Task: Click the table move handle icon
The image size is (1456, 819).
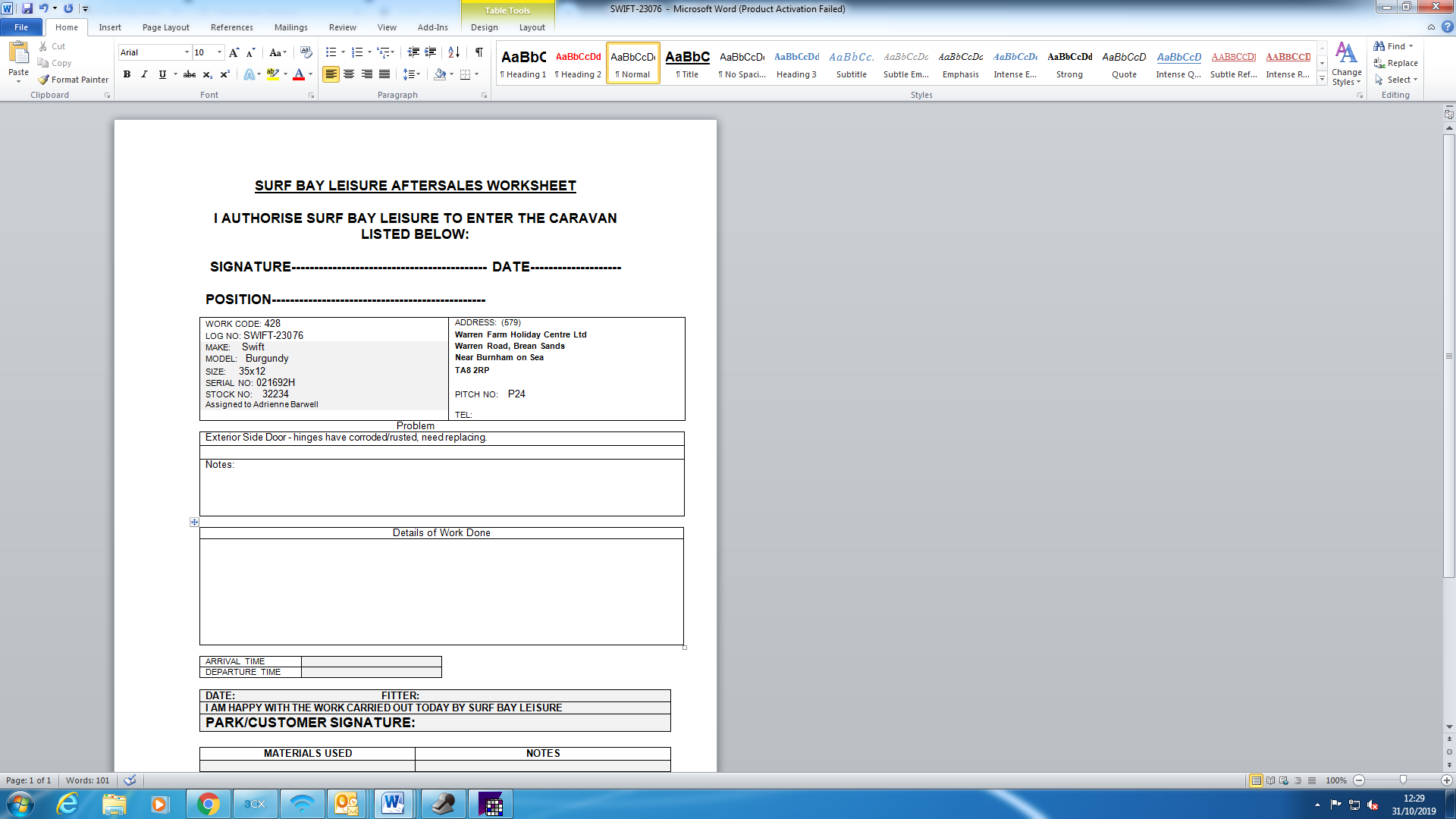Action: [194, 522]
